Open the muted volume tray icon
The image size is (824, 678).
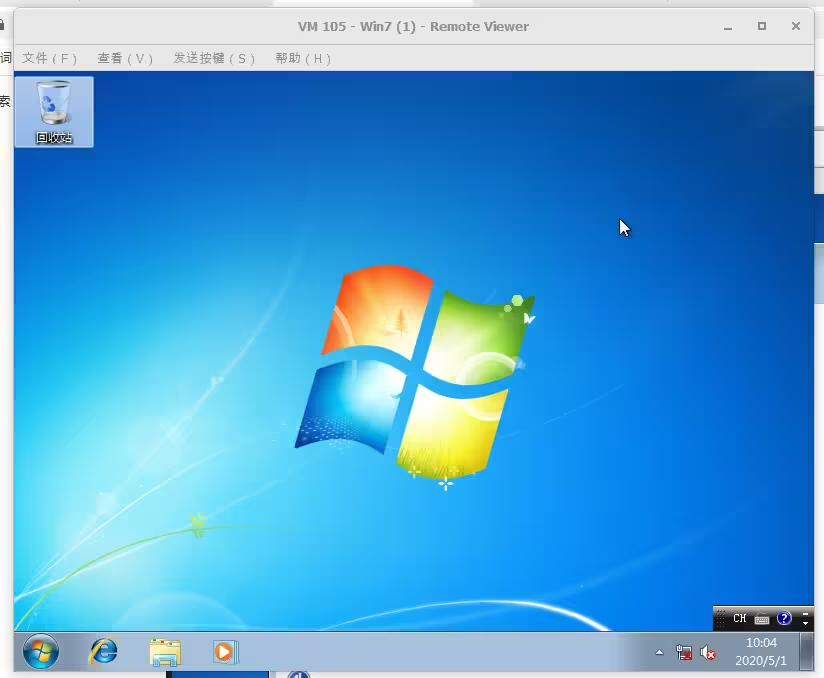(x=708, y=653)
